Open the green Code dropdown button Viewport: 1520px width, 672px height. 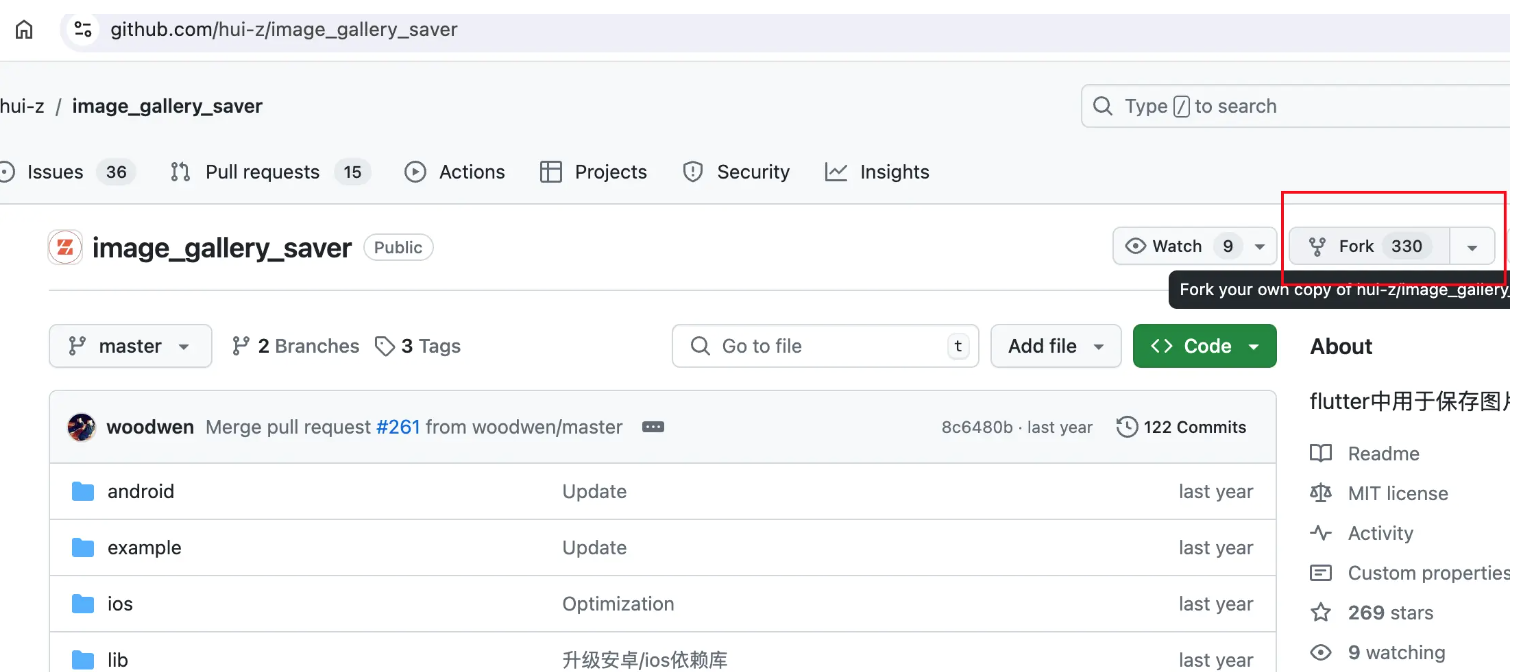pyautogui.click(x=1204, y=346)
